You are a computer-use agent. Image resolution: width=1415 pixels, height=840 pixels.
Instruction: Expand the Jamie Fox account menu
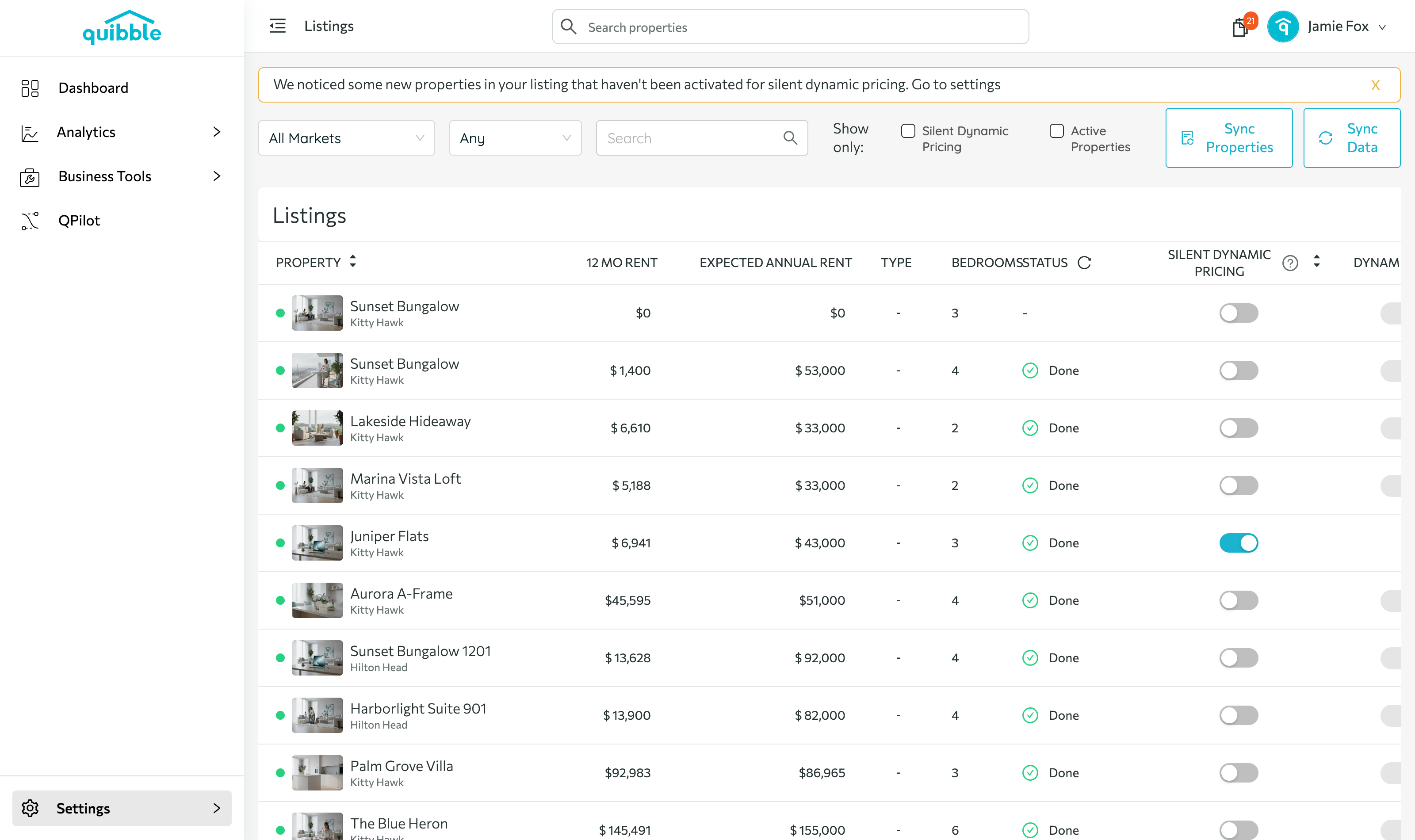[x=1382, y=27]
